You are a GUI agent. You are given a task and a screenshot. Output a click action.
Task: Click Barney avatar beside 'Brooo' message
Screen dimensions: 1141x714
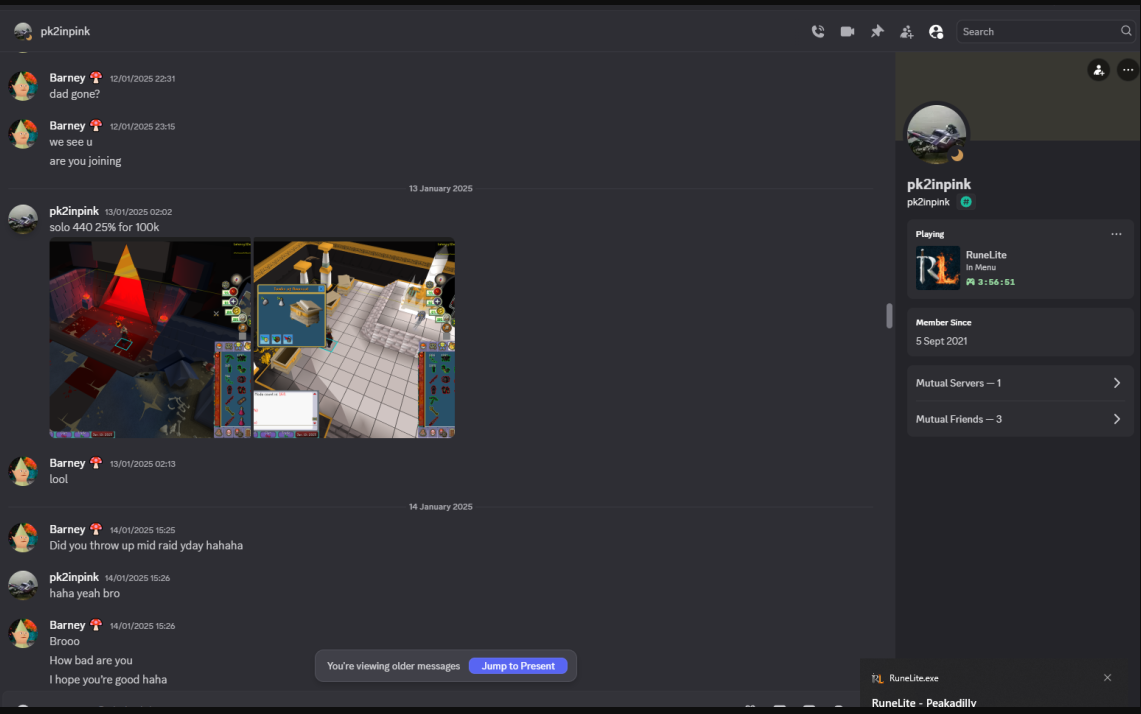pyautogui.click(x=23, y=633)
